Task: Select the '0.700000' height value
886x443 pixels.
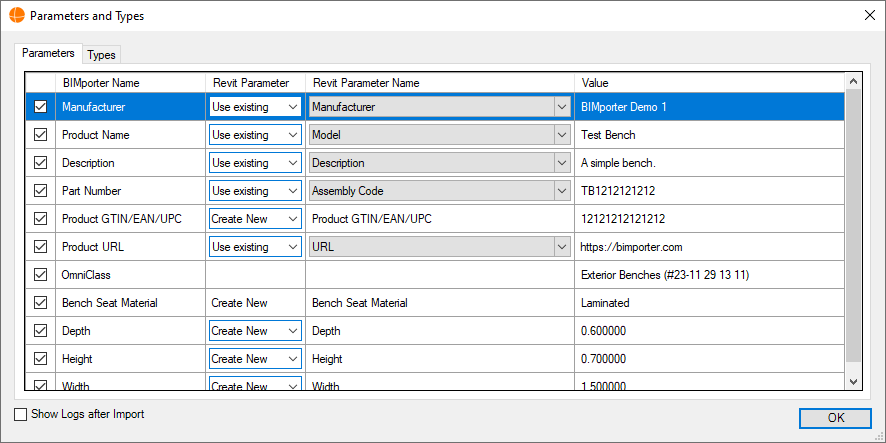Action: 710,359
